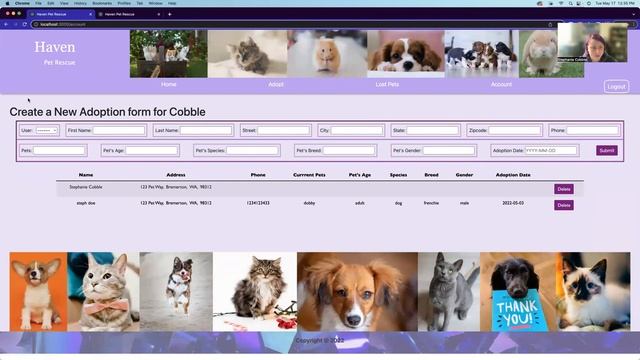The height and width of the screenshot is (360, 640).
Task: Delete the steph doe row
Action: tap(564, 205)
